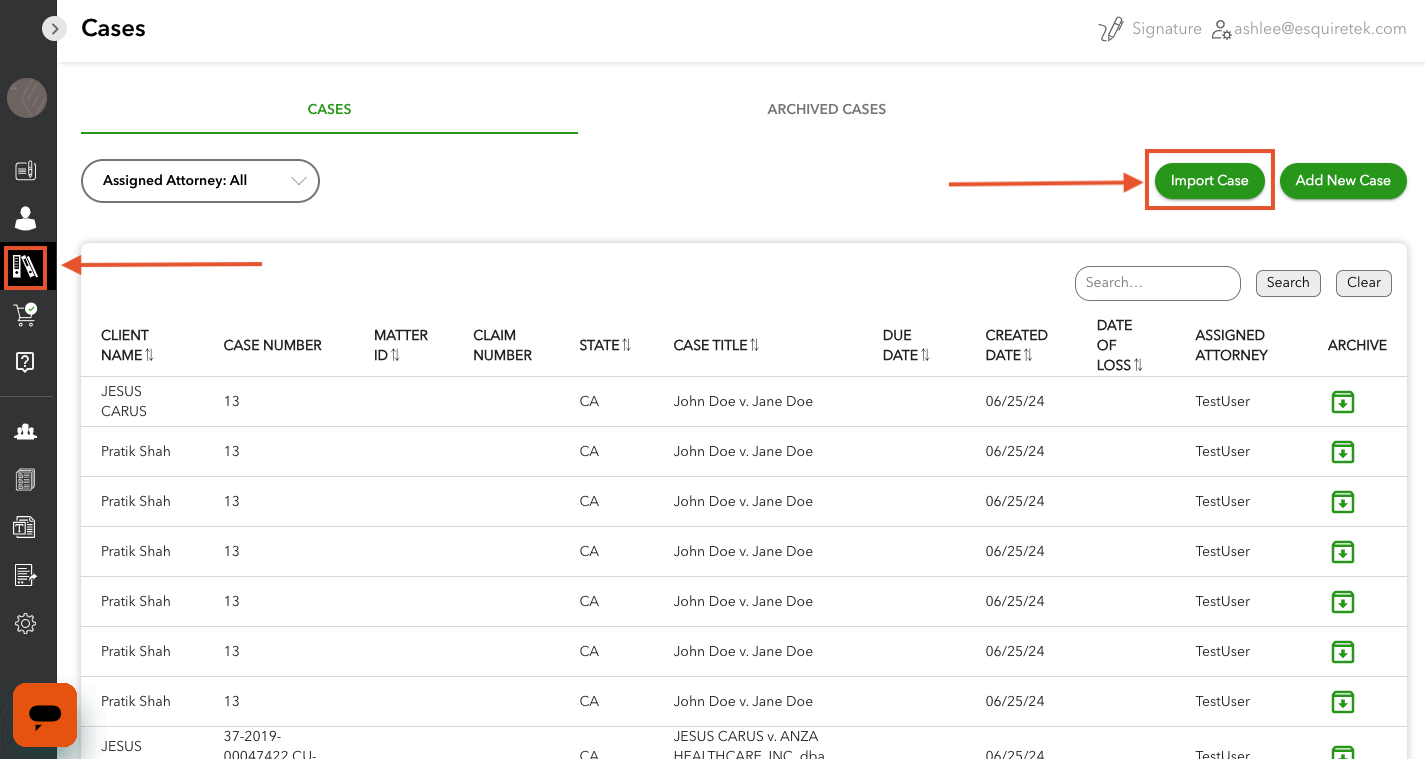The image size is (1425, 759).
Task: Archive the JESUS CARUS case in first row
Action: (1342, 402)
